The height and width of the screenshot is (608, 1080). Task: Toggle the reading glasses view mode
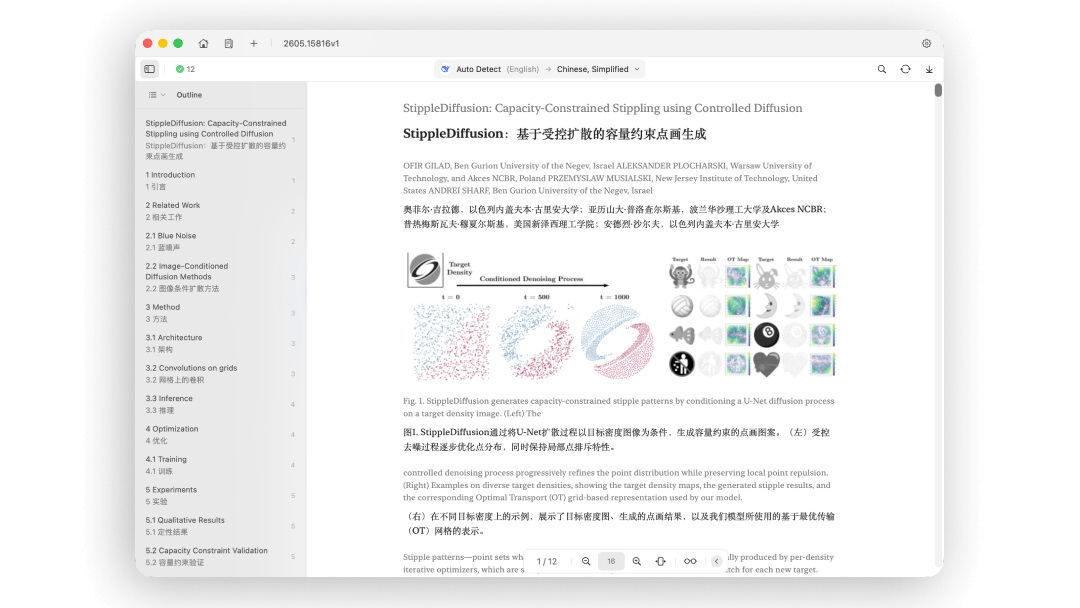pyautogui.click(x=689, y=561)
